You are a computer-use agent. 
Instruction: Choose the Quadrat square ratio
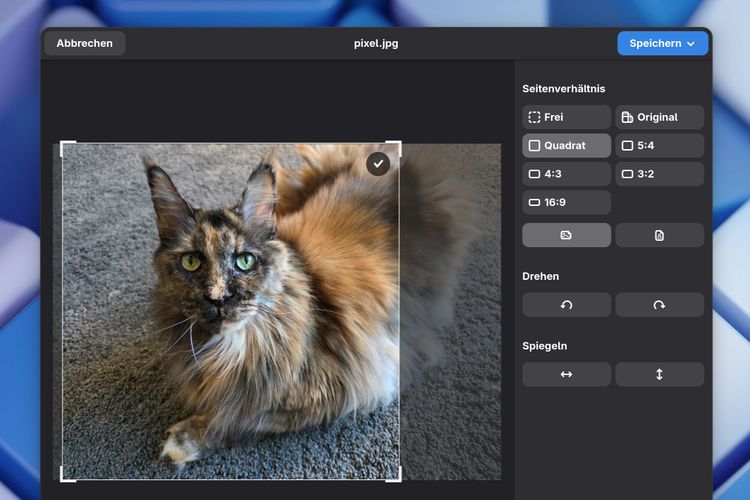566,145
